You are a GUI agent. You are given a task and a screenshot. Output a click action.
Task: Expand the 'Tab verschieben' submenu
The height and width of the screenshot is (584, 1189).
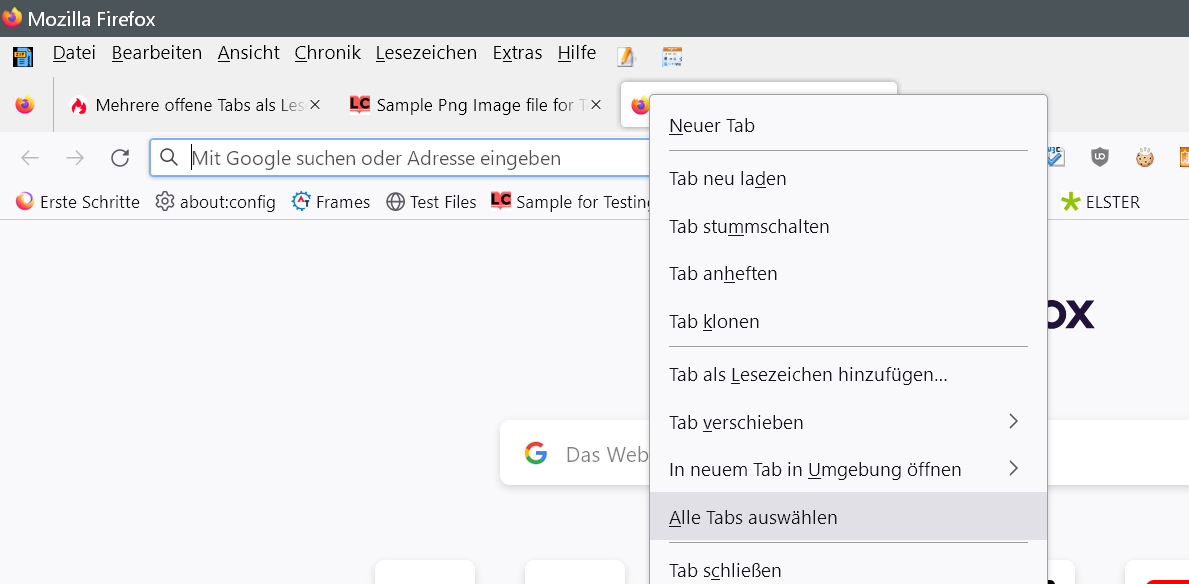pyautogui.click(x=1013, y=422)
